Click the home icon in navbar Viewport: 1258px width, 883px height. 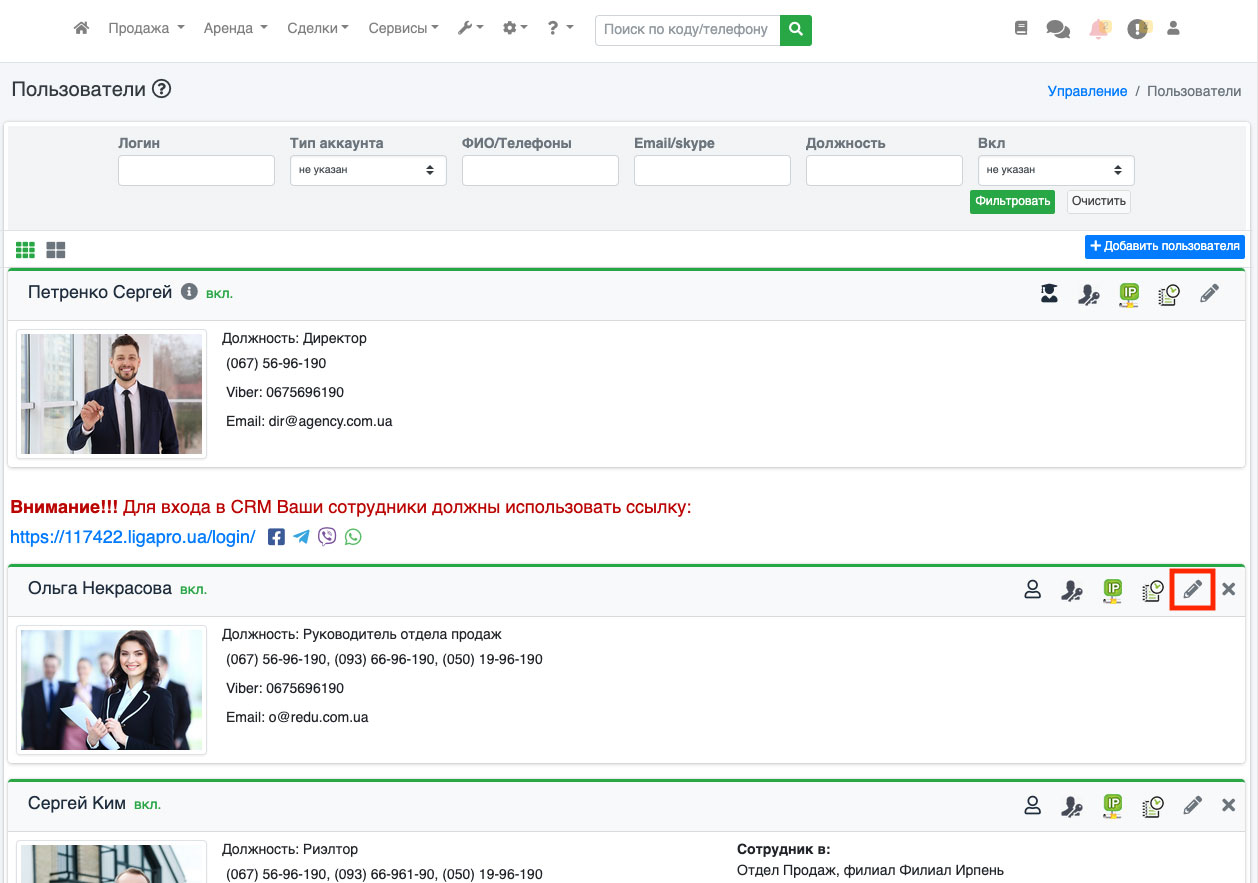tap(82, 29)
